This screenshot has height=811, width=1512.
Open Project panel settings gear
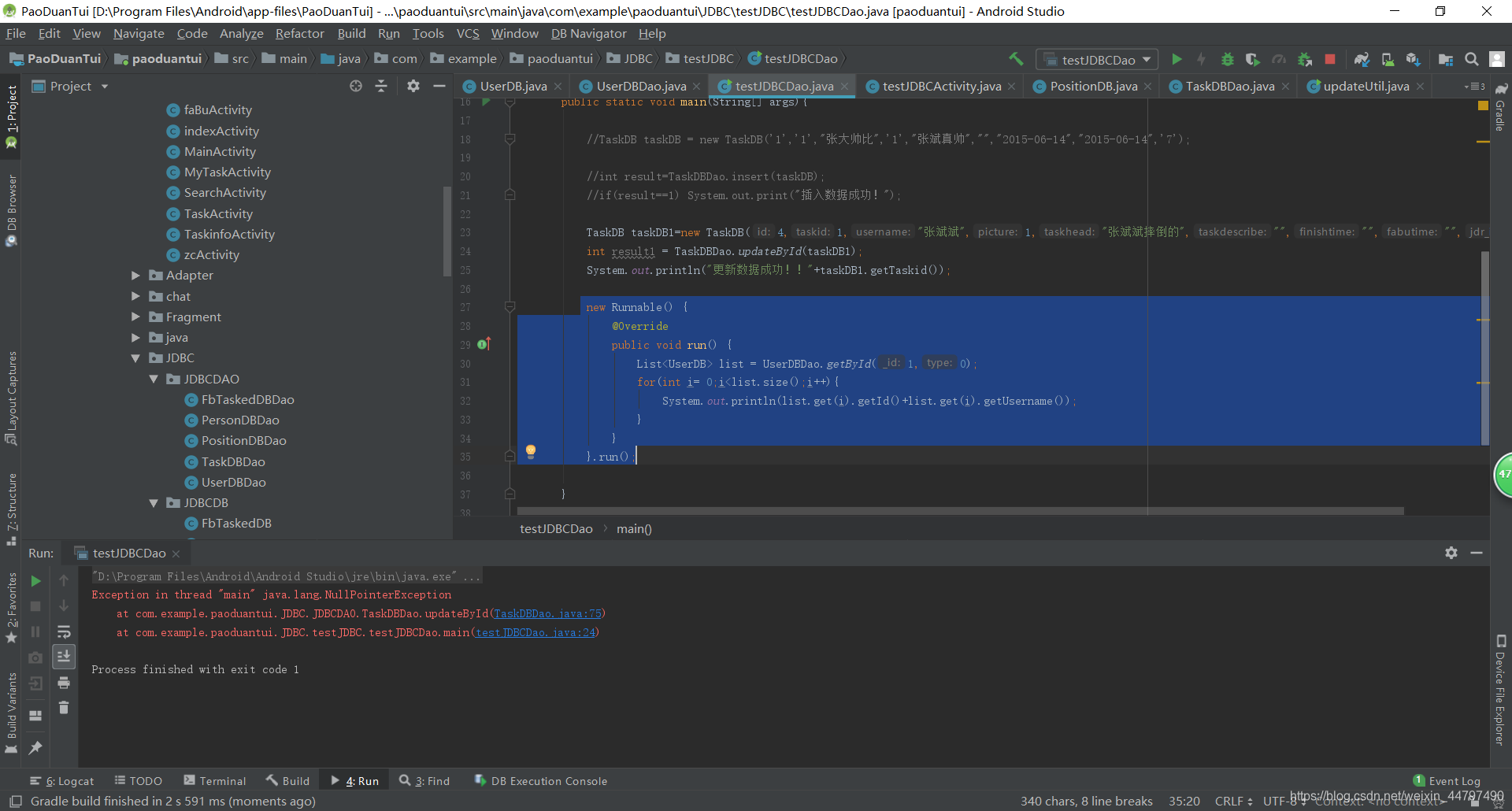413,86
